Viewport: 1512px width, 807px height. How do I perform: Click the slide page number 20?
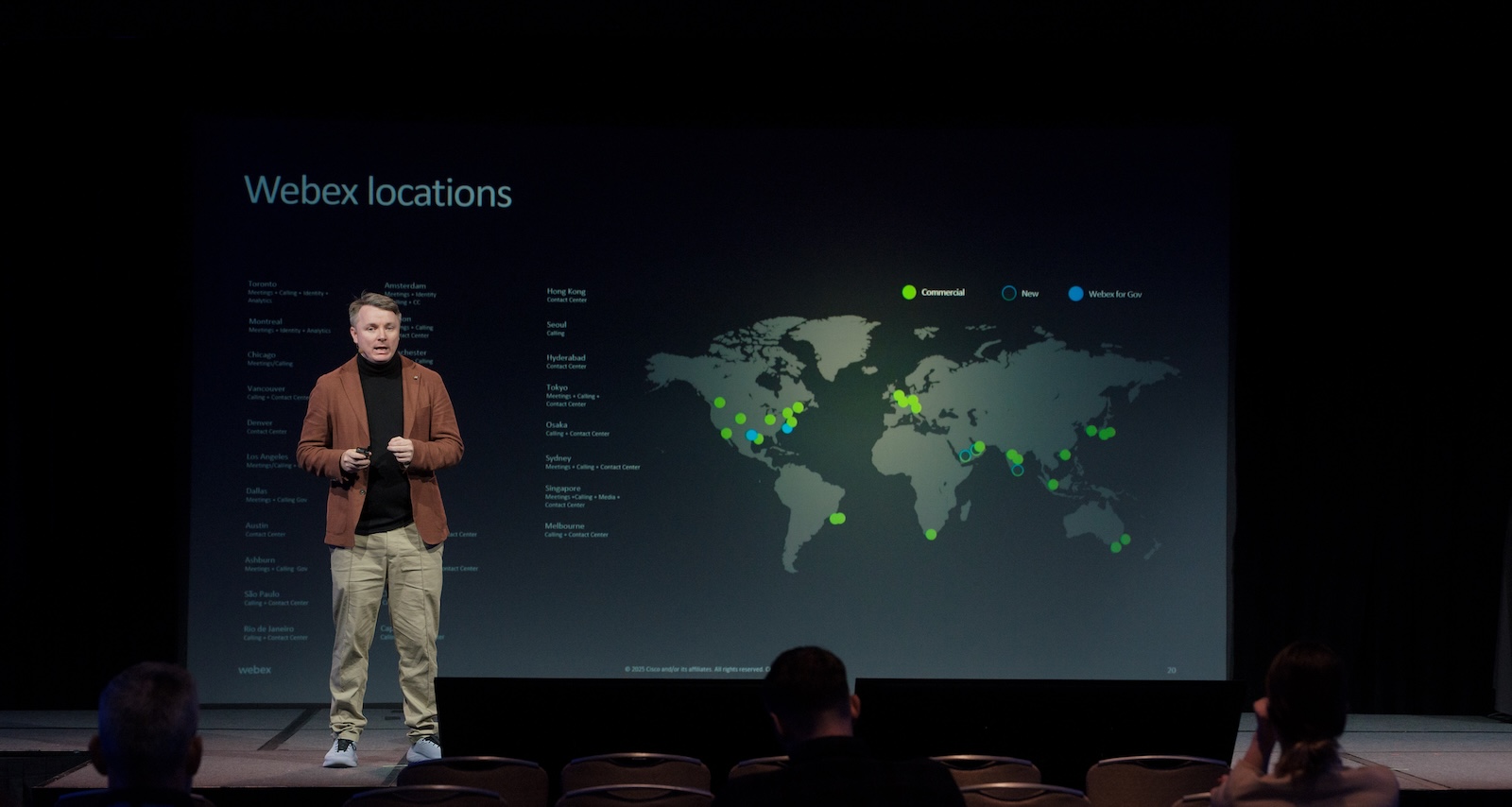coord(1172,670)
